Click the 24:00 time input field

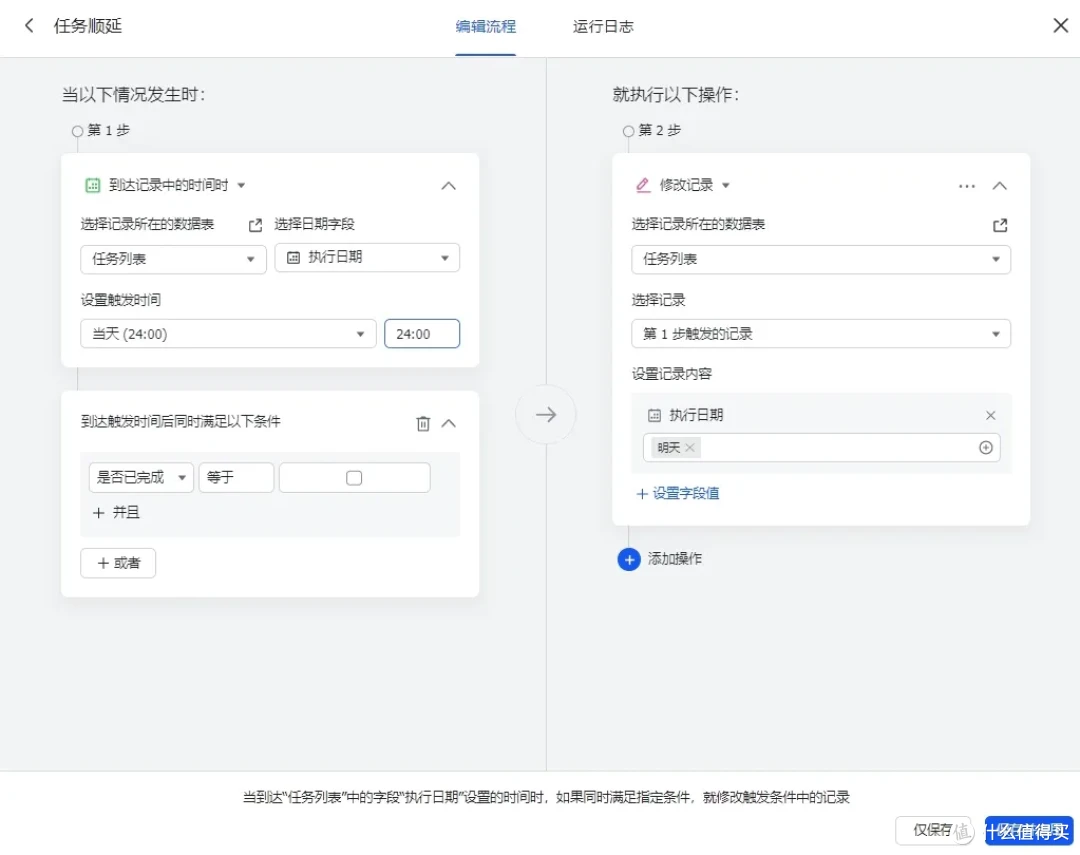pos(422,334)
